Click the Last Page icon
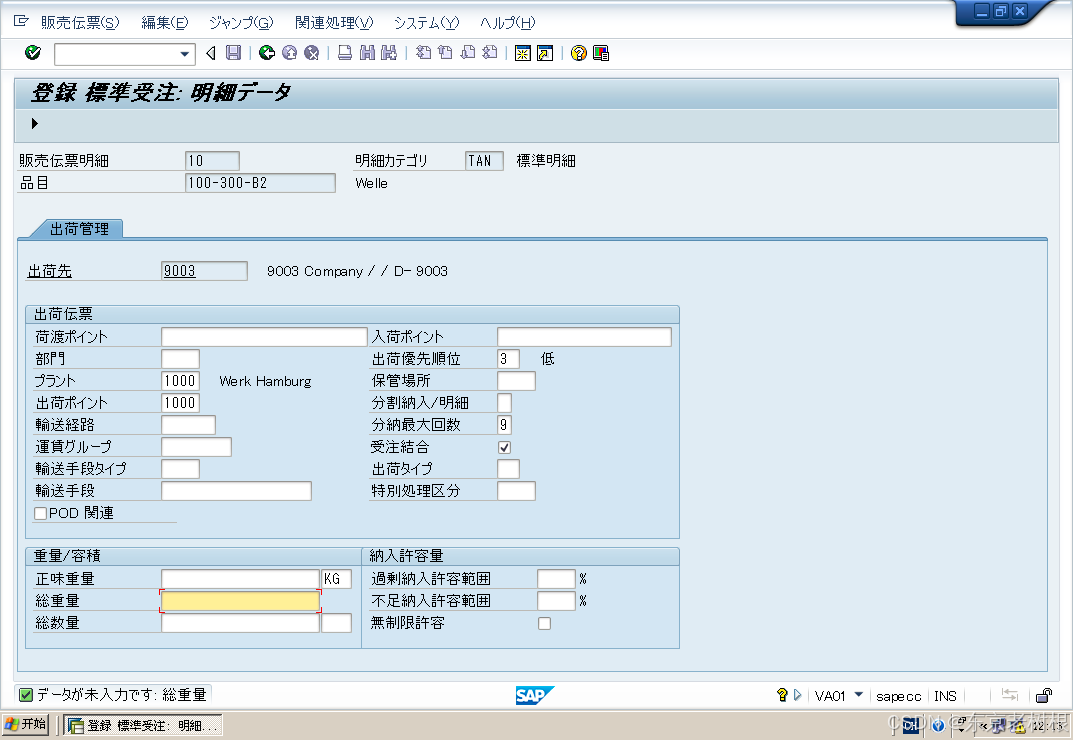 (489, 53)
